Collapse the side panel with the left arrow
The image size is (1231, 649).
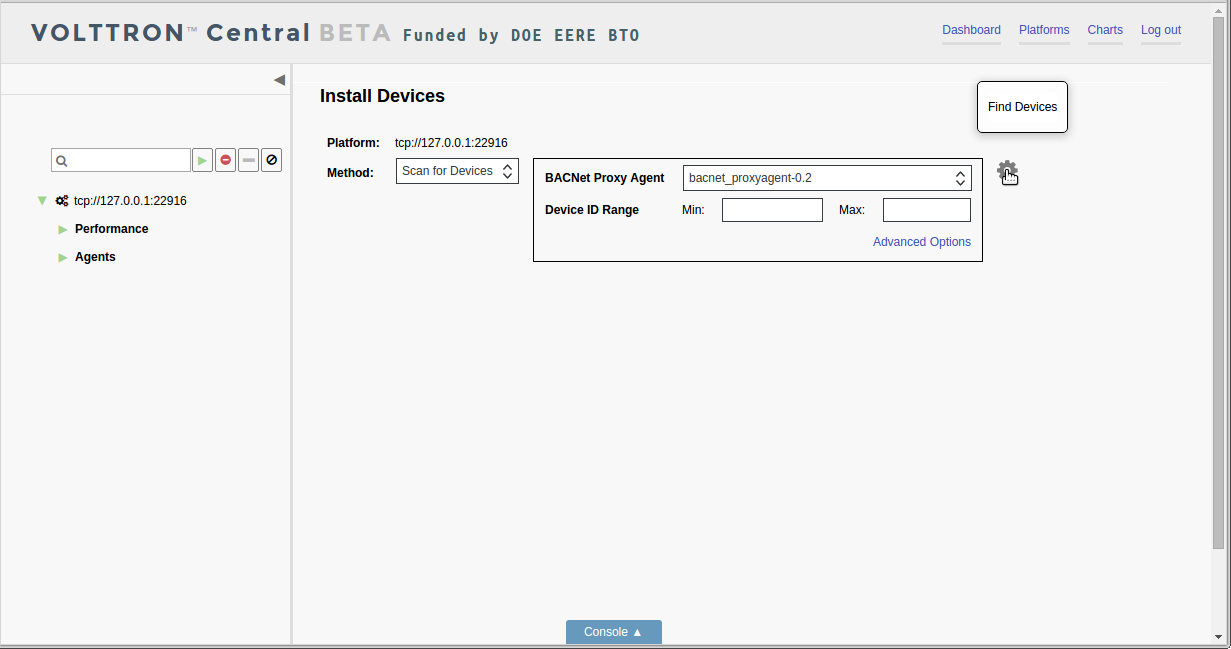(279, 80)
